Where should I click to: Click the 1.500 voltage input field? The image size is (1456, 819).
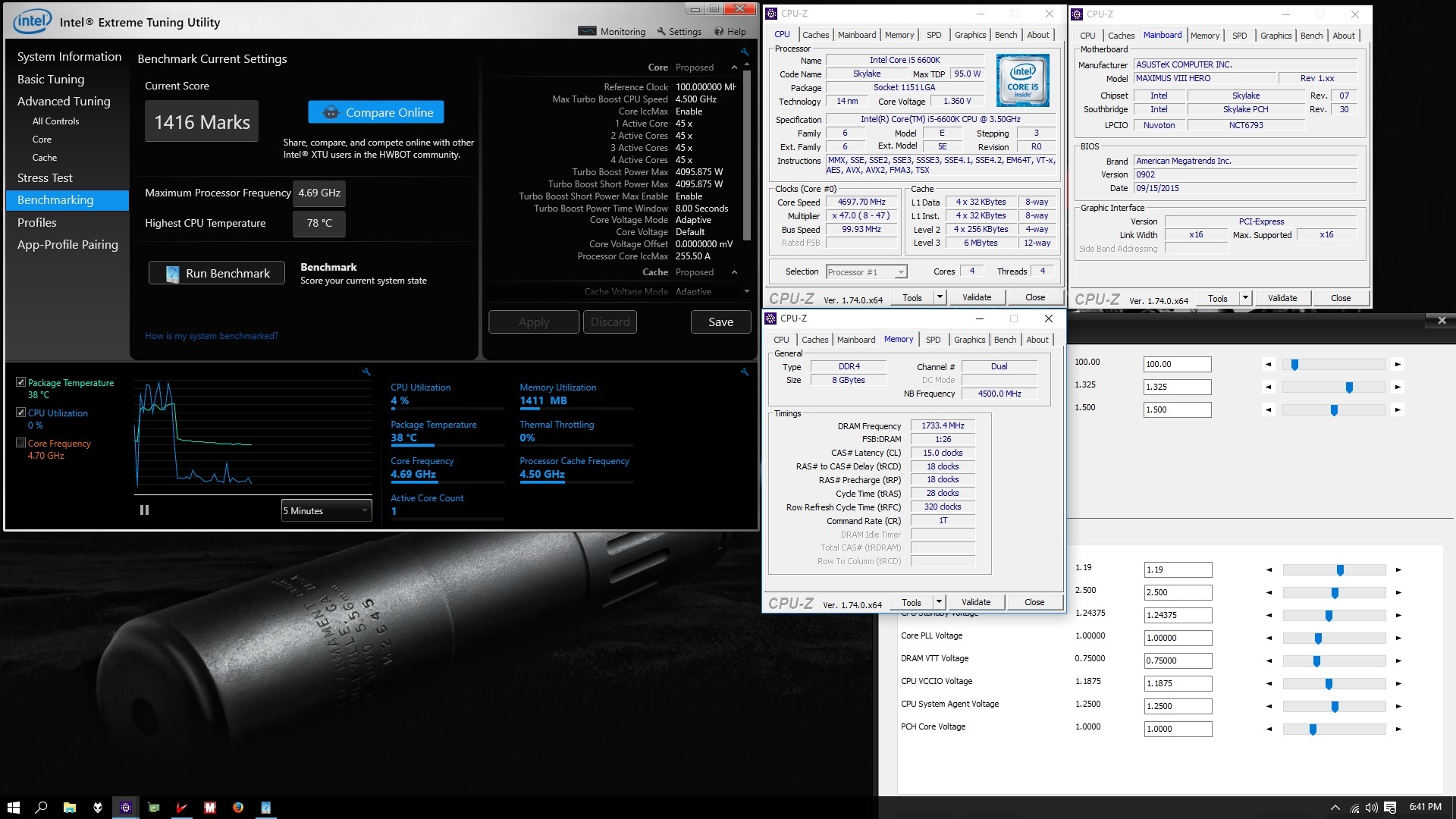tap(1178, 409)
